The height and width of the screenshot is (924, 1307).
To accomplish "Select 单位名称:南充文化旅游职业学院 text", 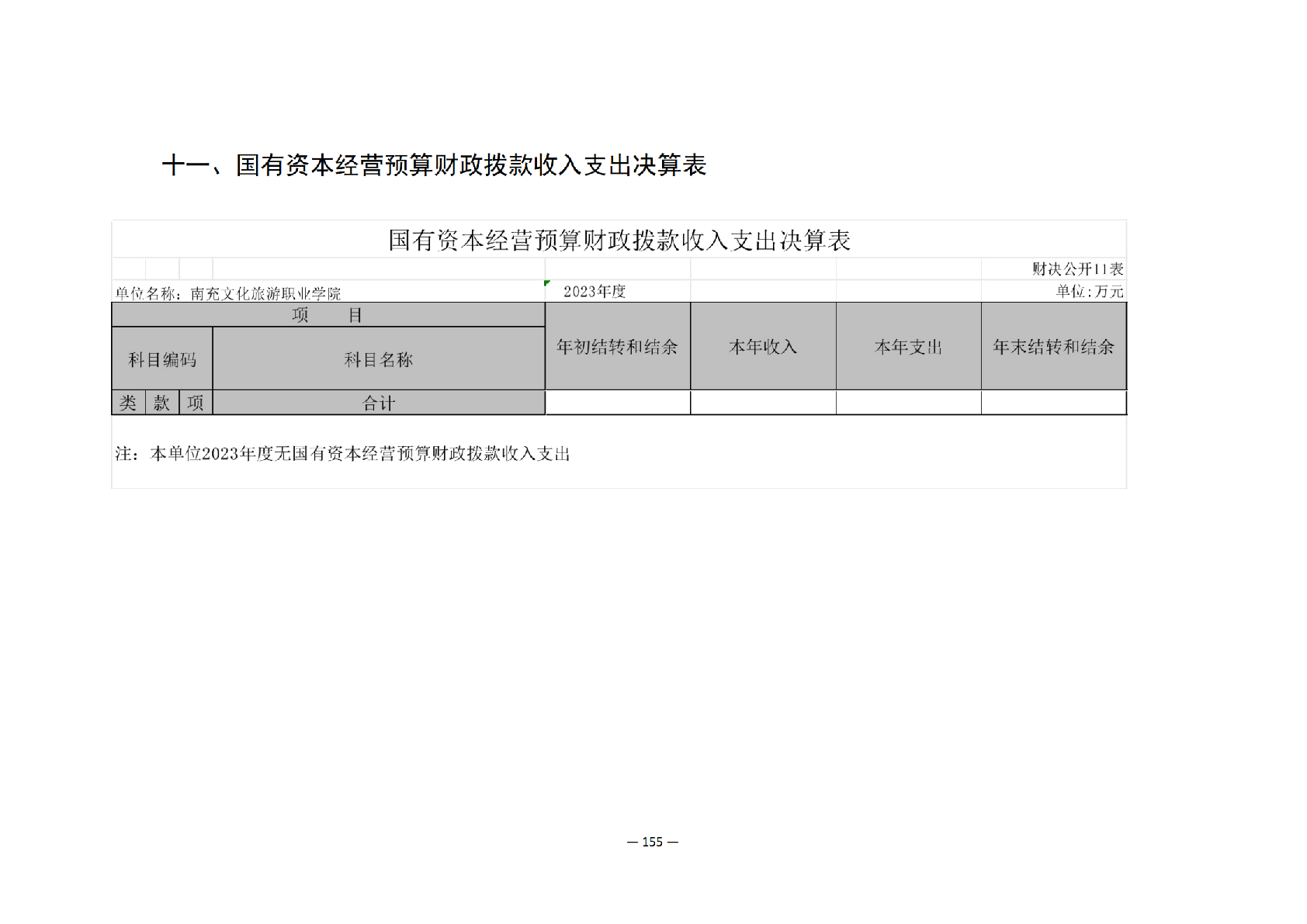I will pos(228,293).
